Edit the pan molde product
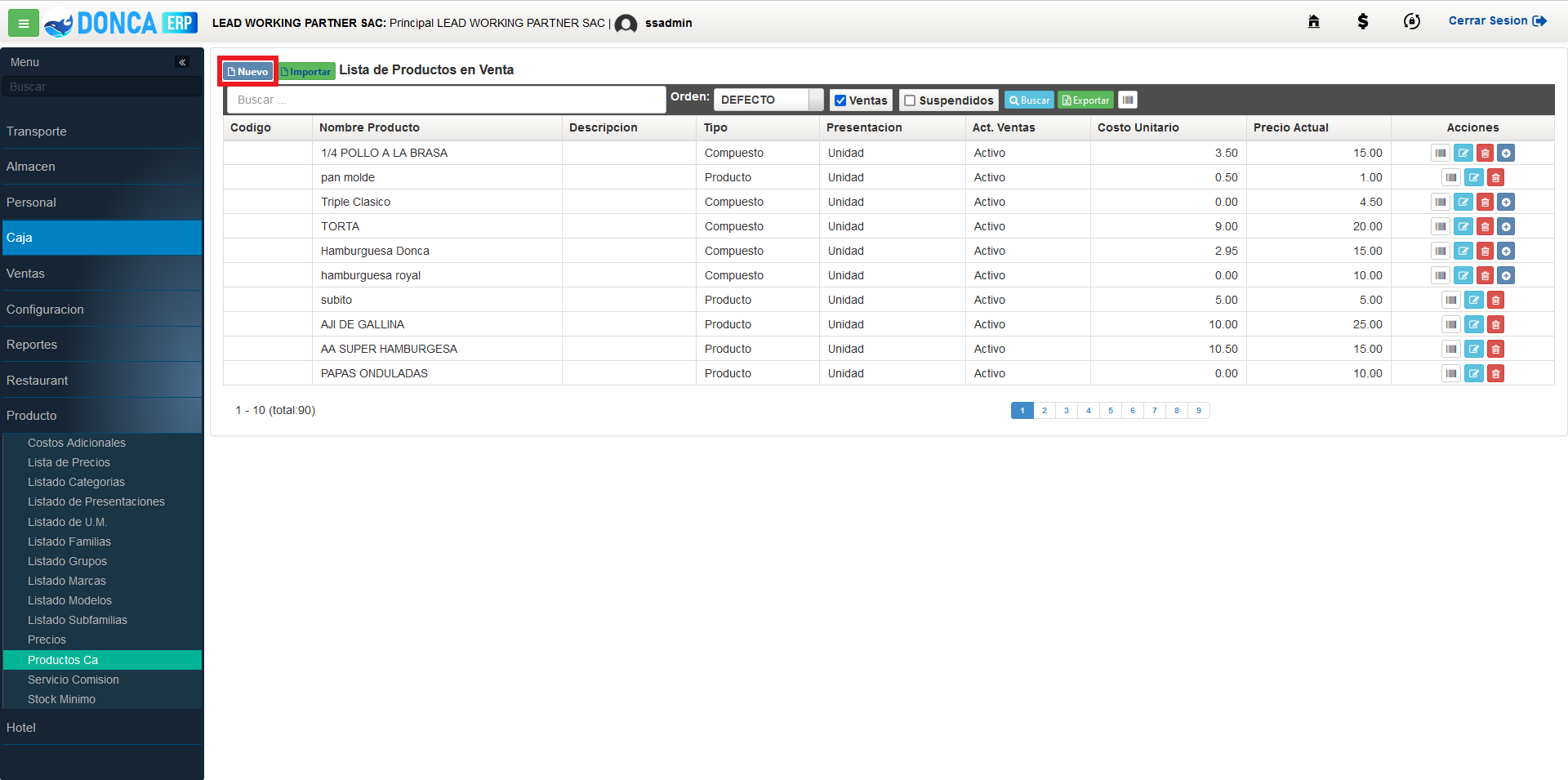The height and width of the screenshot is (780, 1568). point(1473,177)
